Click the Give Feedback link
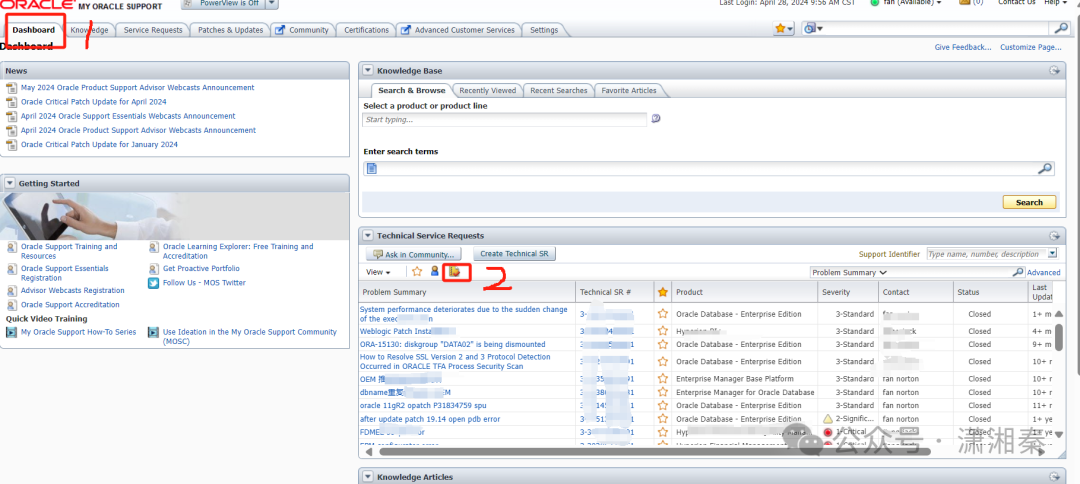The height and width of the screenshot is (484, 1080). coord(963,48)
